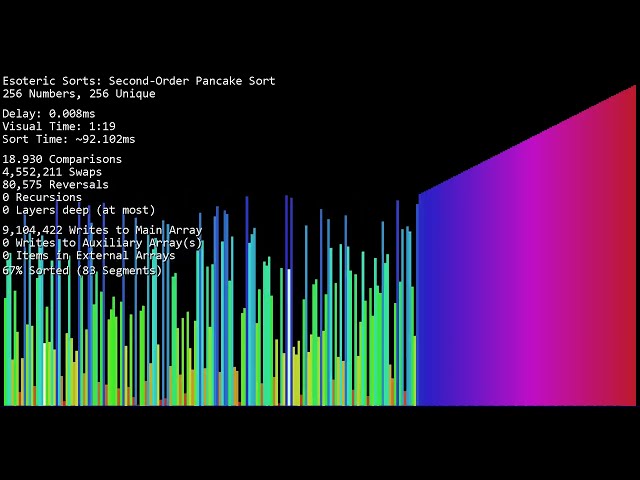Click the short white highlighted bar near left
This screenshot has height=480, width=640.
point(44,374)
